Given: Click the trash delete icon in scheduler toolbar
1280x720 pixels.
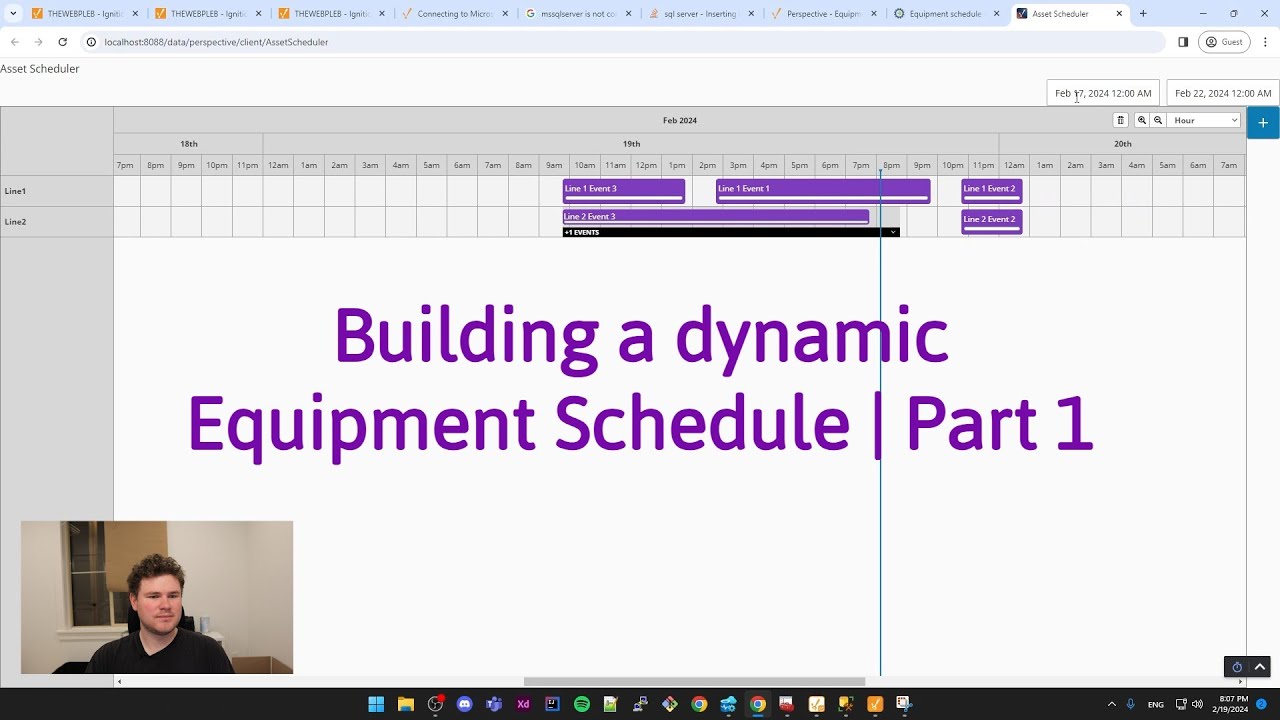Looking at the screenshot, I should pyautogui.click(x=1120, y=120).
